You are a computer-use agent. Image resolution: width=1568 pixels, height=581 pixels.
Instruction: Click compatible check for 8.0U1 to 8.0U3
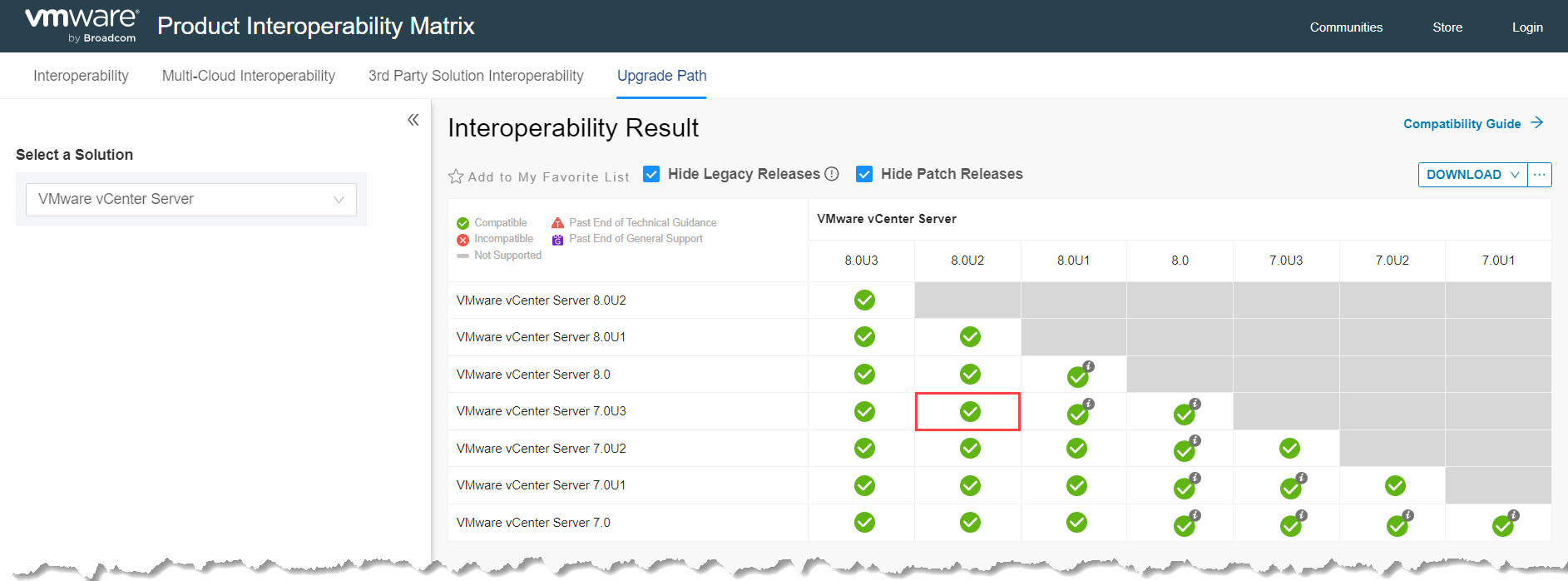(864, 337)
